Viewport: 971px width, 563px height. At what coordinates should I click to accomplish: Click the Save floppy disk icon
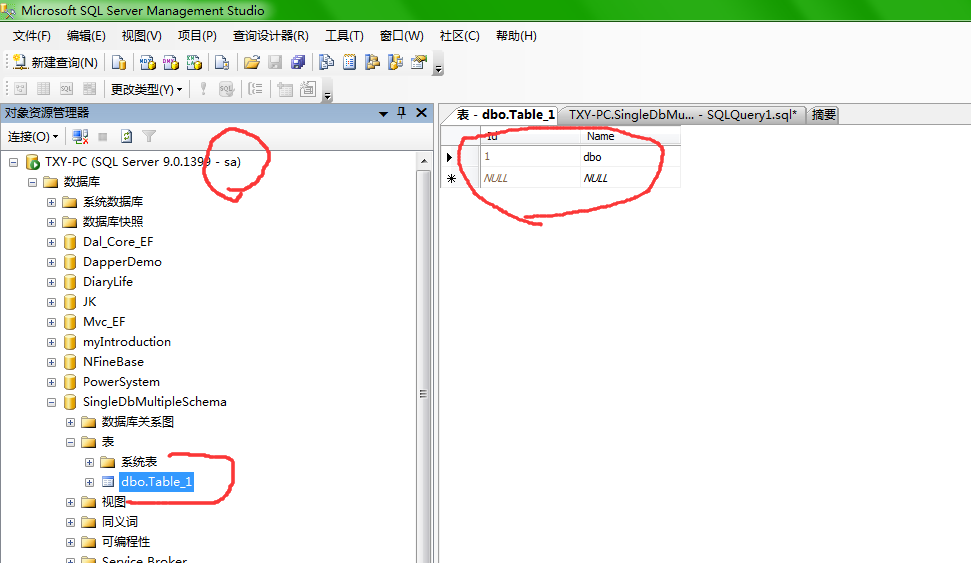(x=275, y=63)
